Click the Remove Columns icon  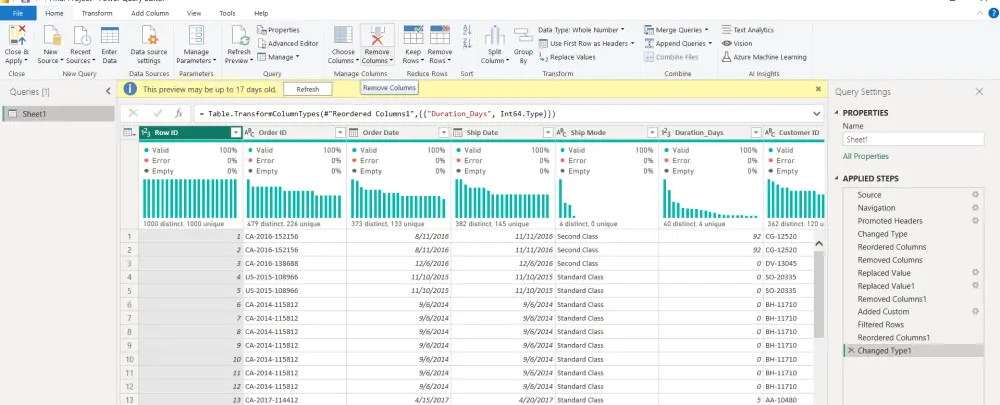tap(378, 36)
